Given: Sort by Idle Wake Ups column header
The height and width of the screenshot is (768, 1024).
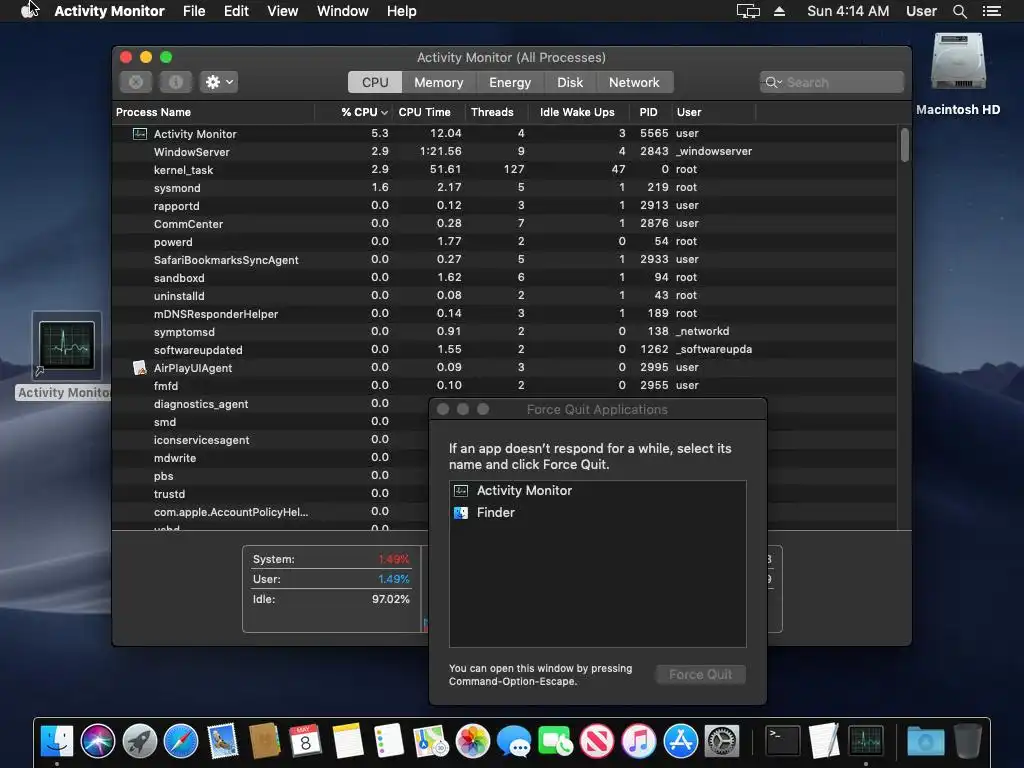Looking at the screenshot, I should (577, 112).
